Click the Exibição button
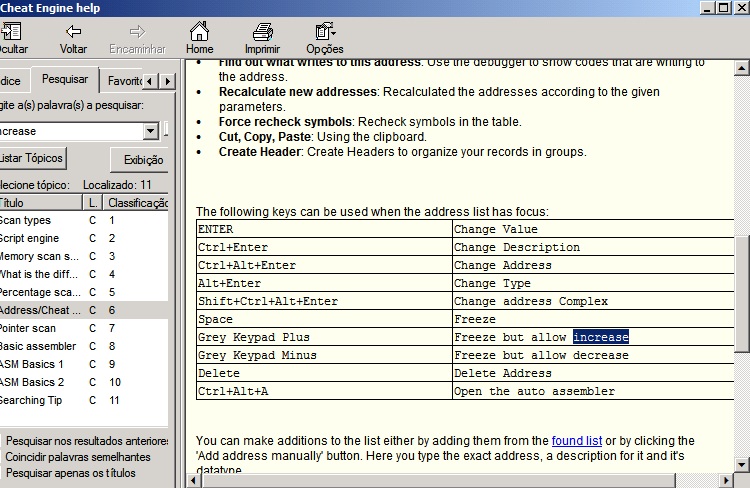Screen dimensions: 750x488 pyautogui.click(x=144, y=159)
